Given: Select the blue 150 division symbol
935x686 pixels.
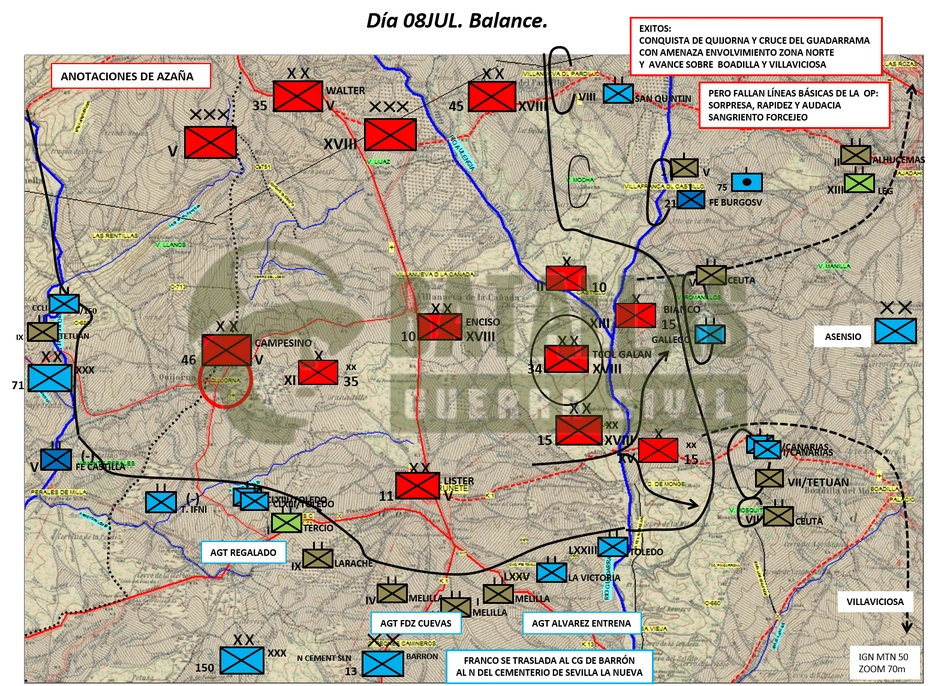Looking at the screenshot, I should point(242,660).
